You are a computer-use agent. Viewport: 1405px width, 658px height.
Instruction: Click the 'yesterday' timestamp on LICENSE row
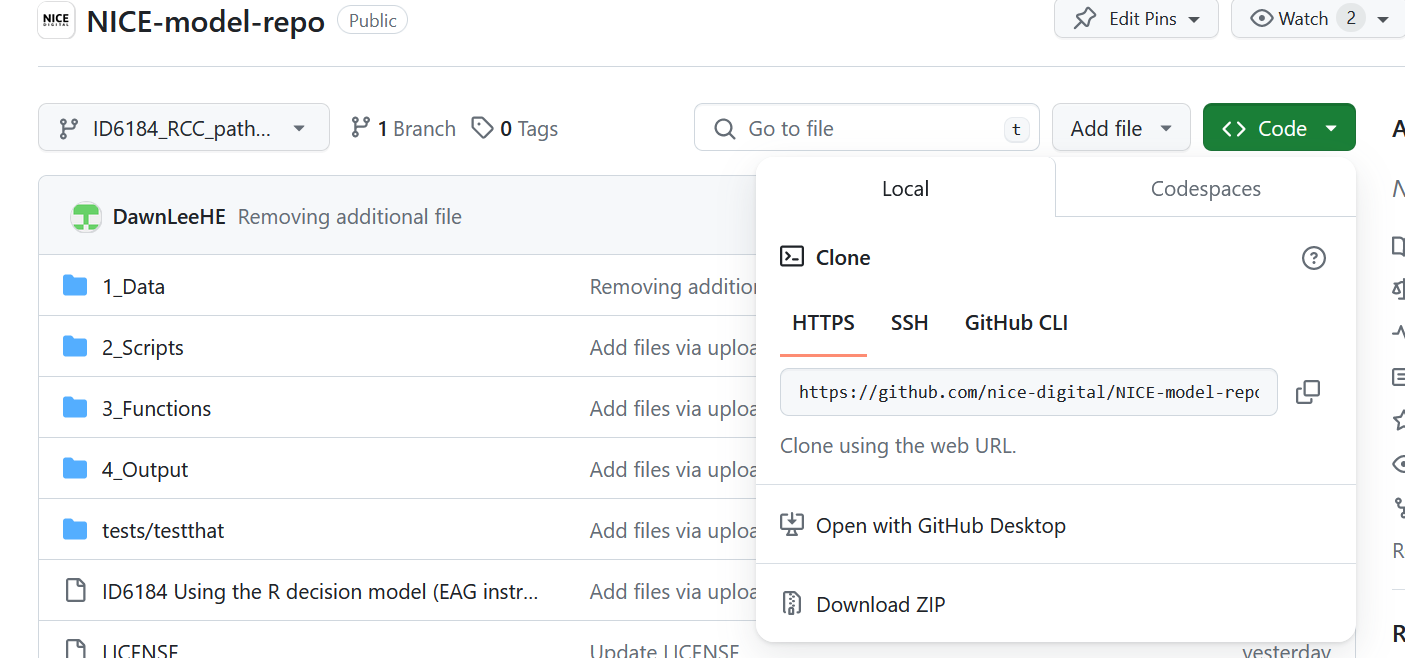pyautogui.click(x=1287, y=651)
